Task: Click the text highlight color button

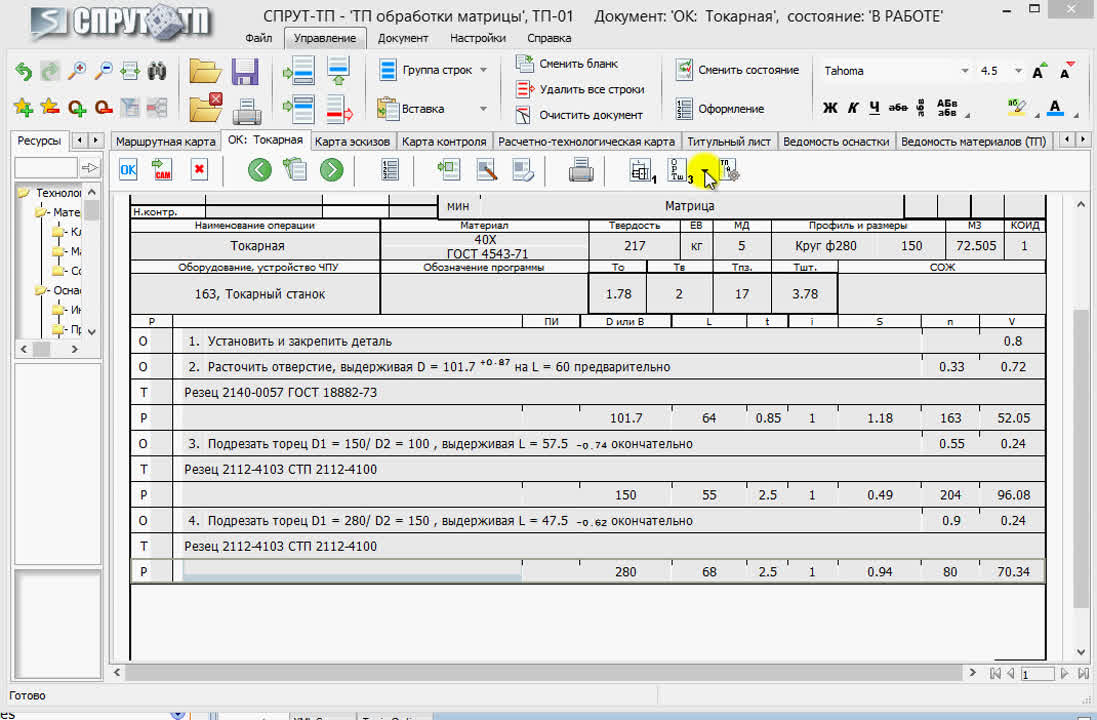Action: pos(1017,108)
